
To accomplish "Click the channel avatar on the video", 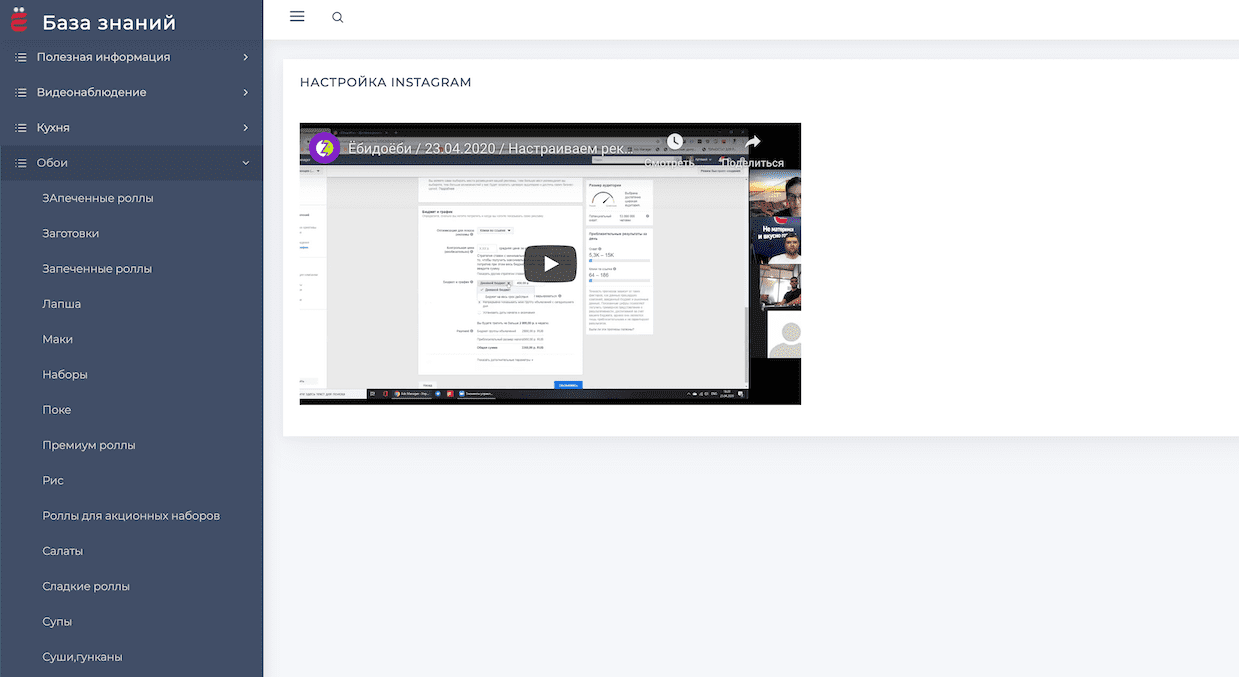I will click(x=324, y=148).
